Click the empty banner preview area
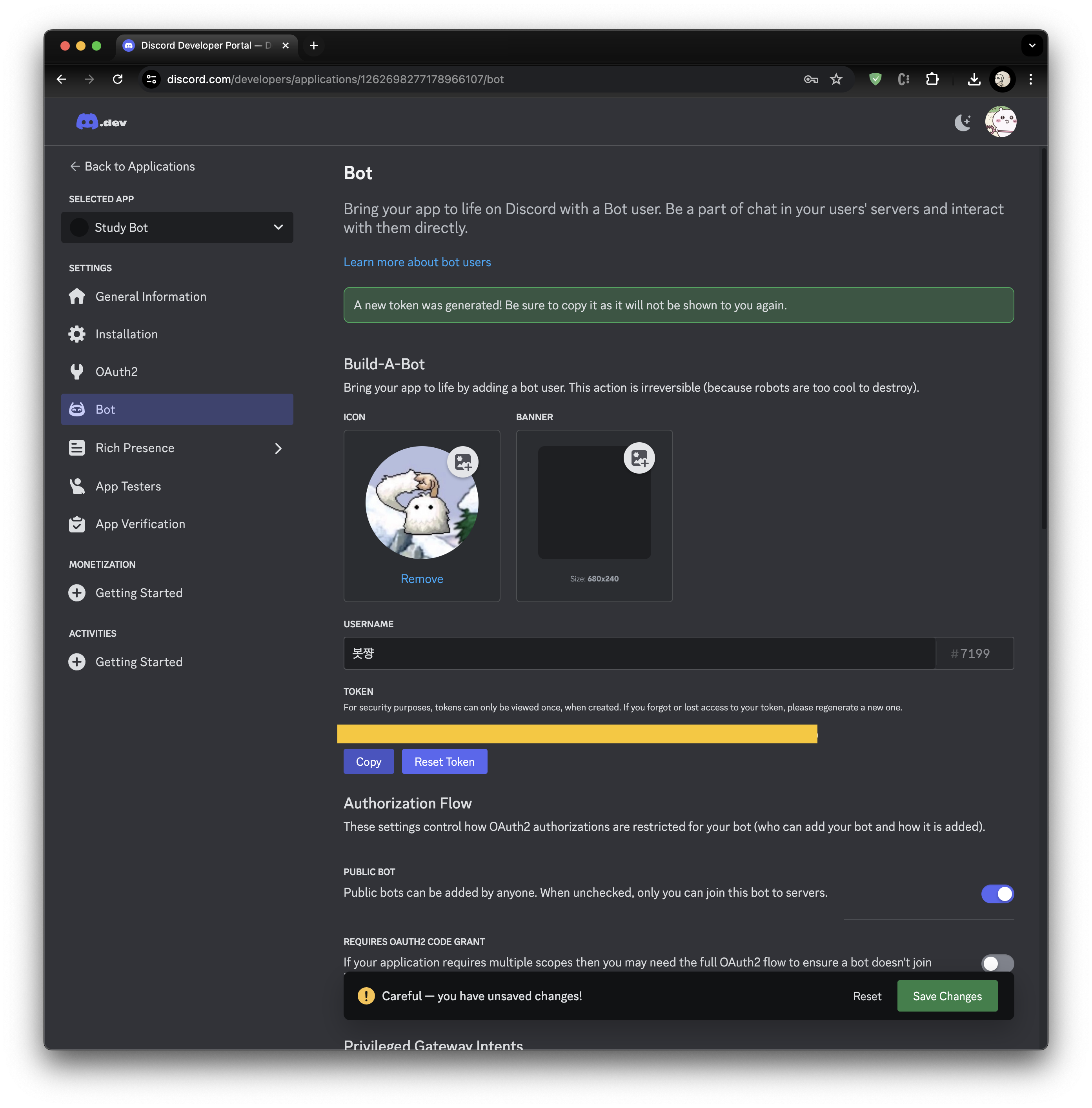 point(594,503)
